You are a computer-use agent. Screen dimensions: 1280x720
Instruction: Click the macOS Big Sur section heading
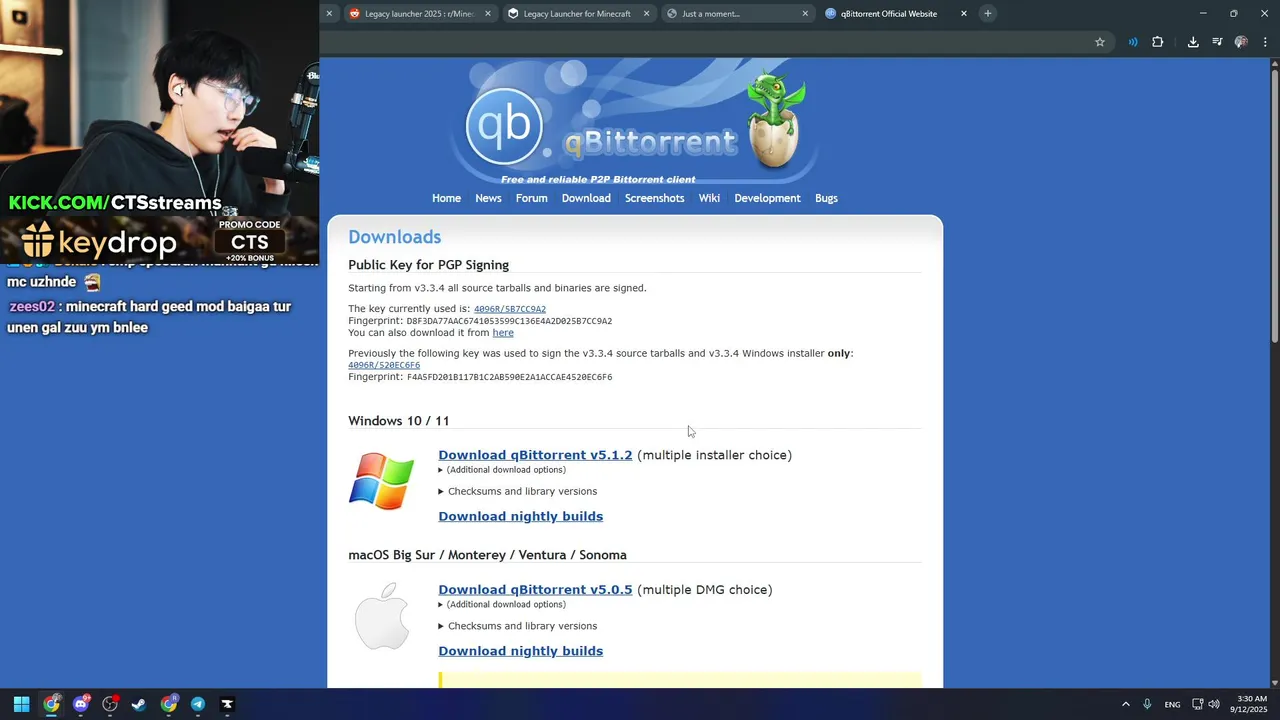pyautogui.click(x=487, y=555)
